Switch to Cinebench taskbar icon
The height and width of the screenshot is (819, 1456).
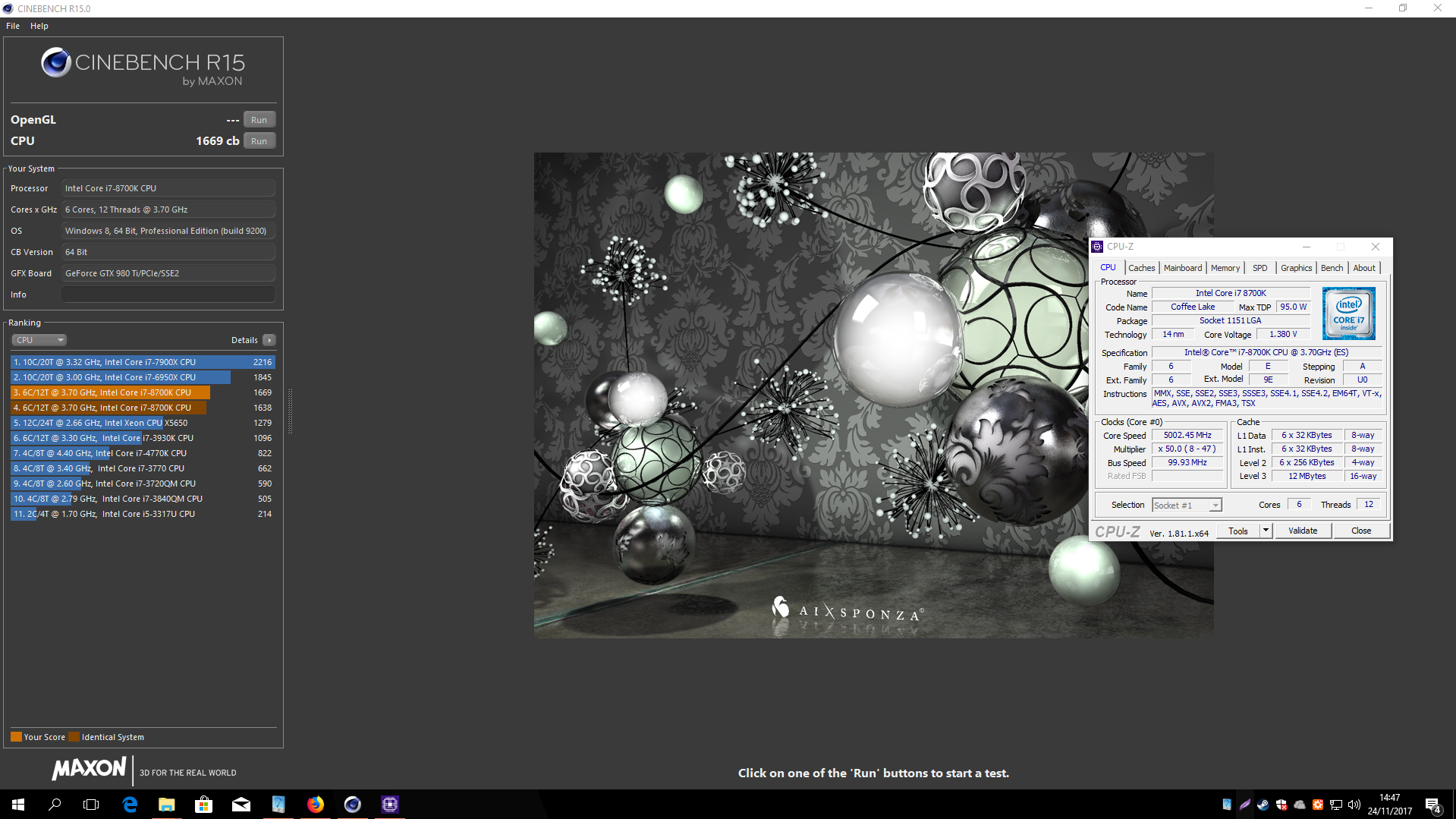[x=353, y=805]
